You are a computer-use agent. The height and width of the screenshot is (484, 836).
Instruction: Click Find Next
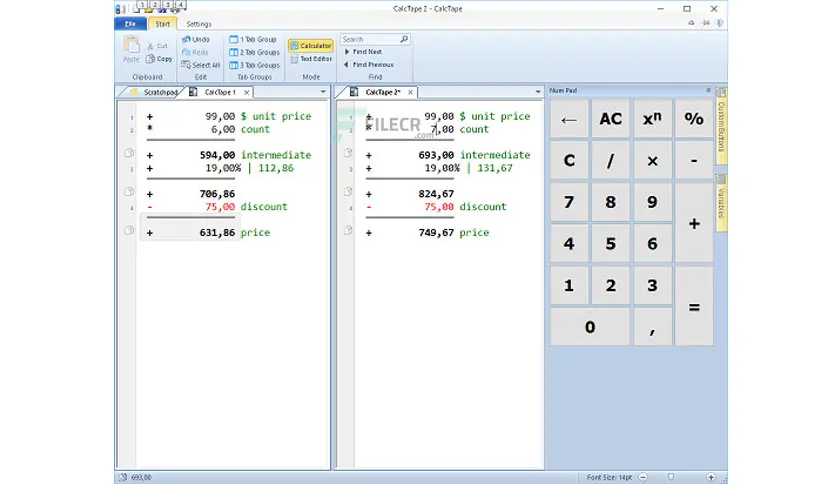[x=363, y=52]
